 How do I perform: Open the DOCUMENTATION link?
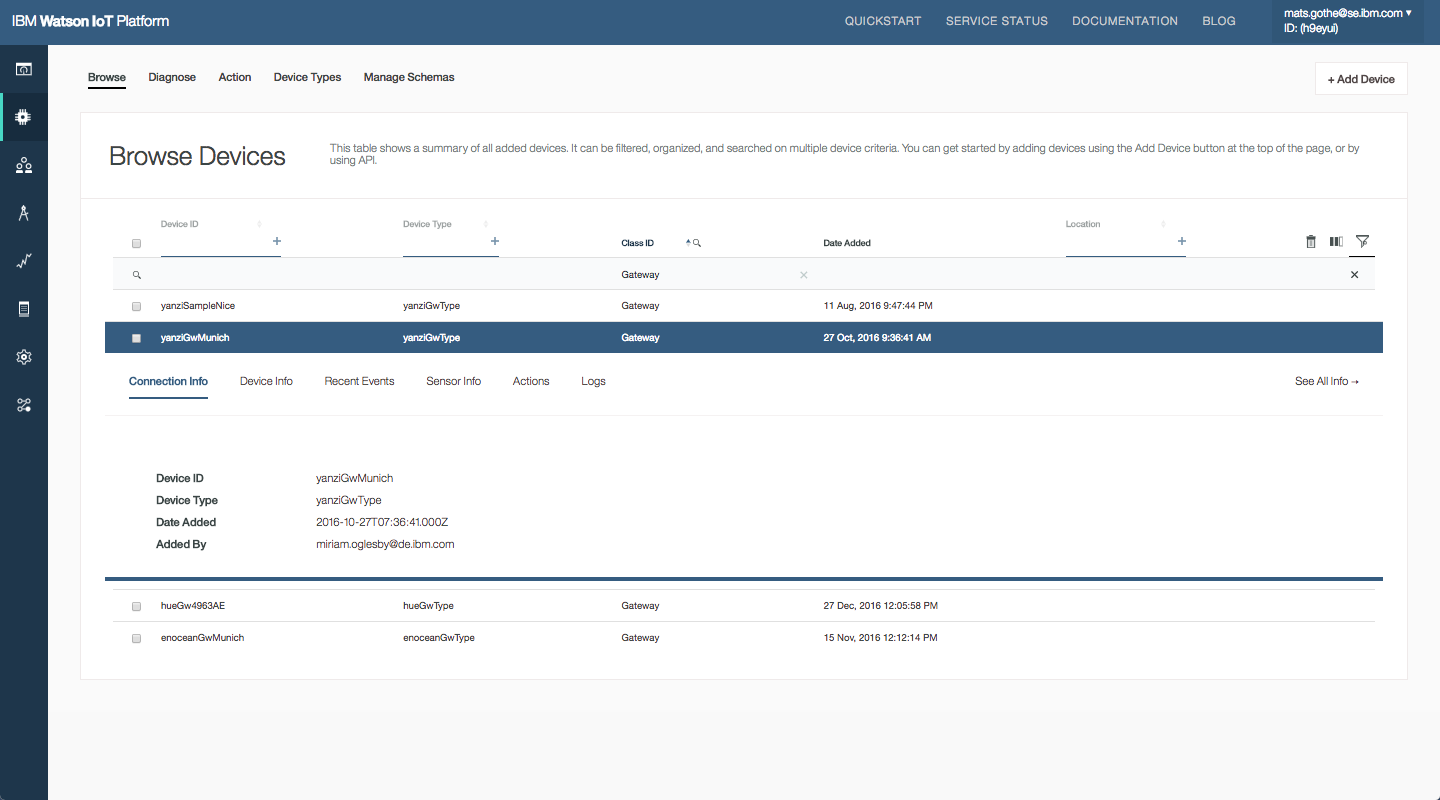click(x=1125, y=21)
